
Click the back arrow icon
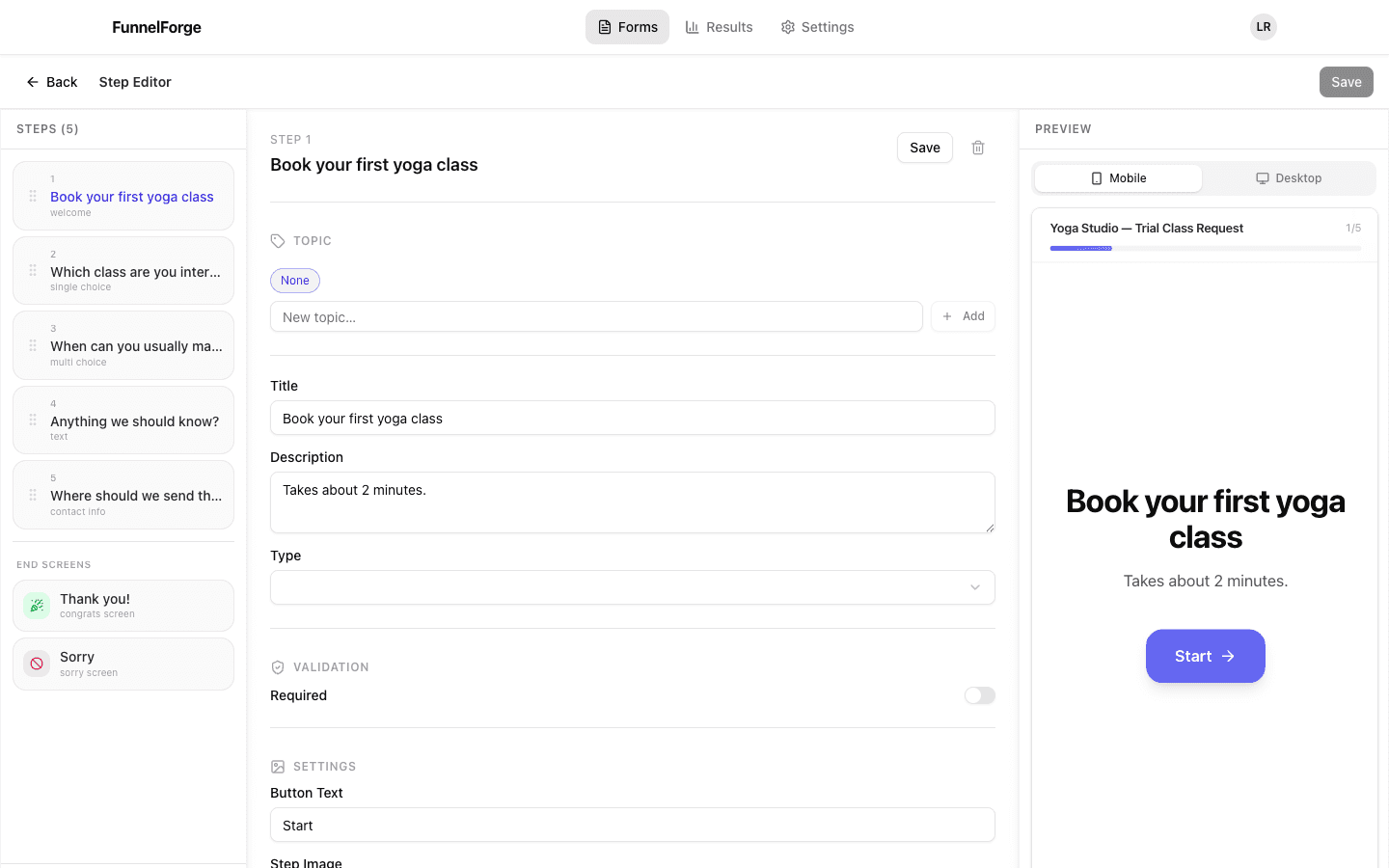(x=33, y=82)
